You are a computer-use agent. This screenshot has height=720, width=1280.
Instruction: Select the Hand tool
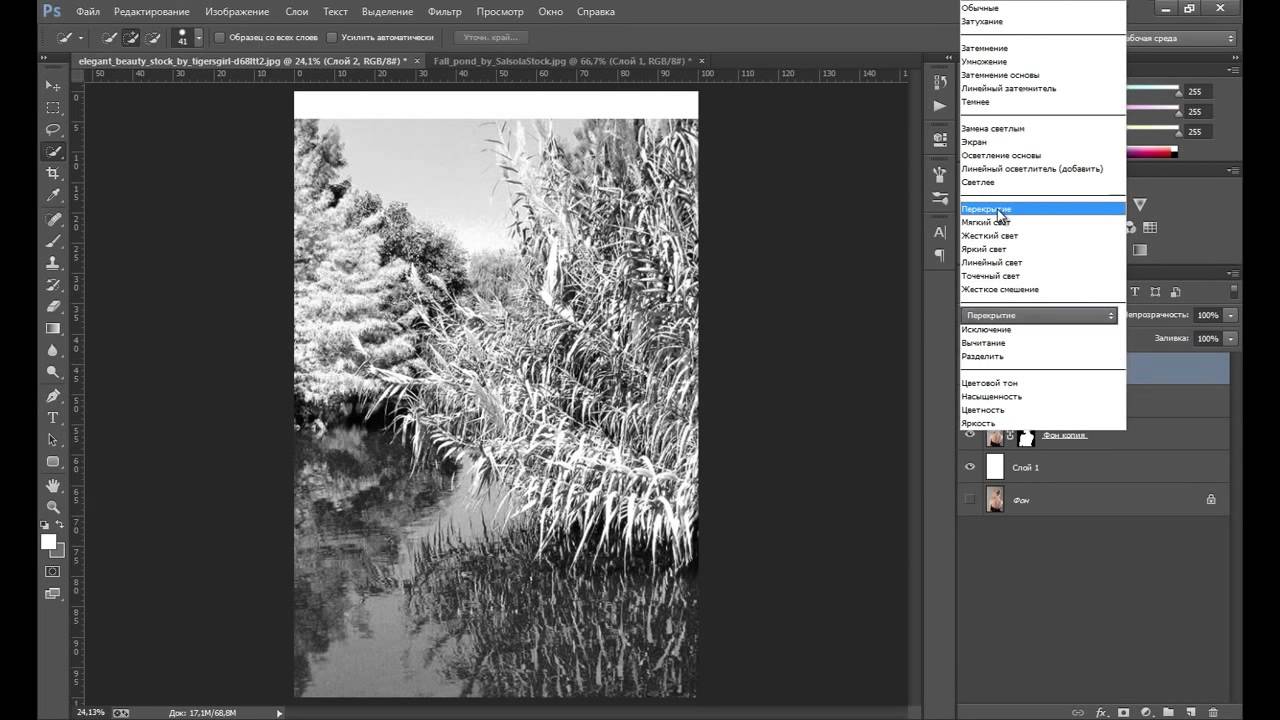(x=53, y=485)
